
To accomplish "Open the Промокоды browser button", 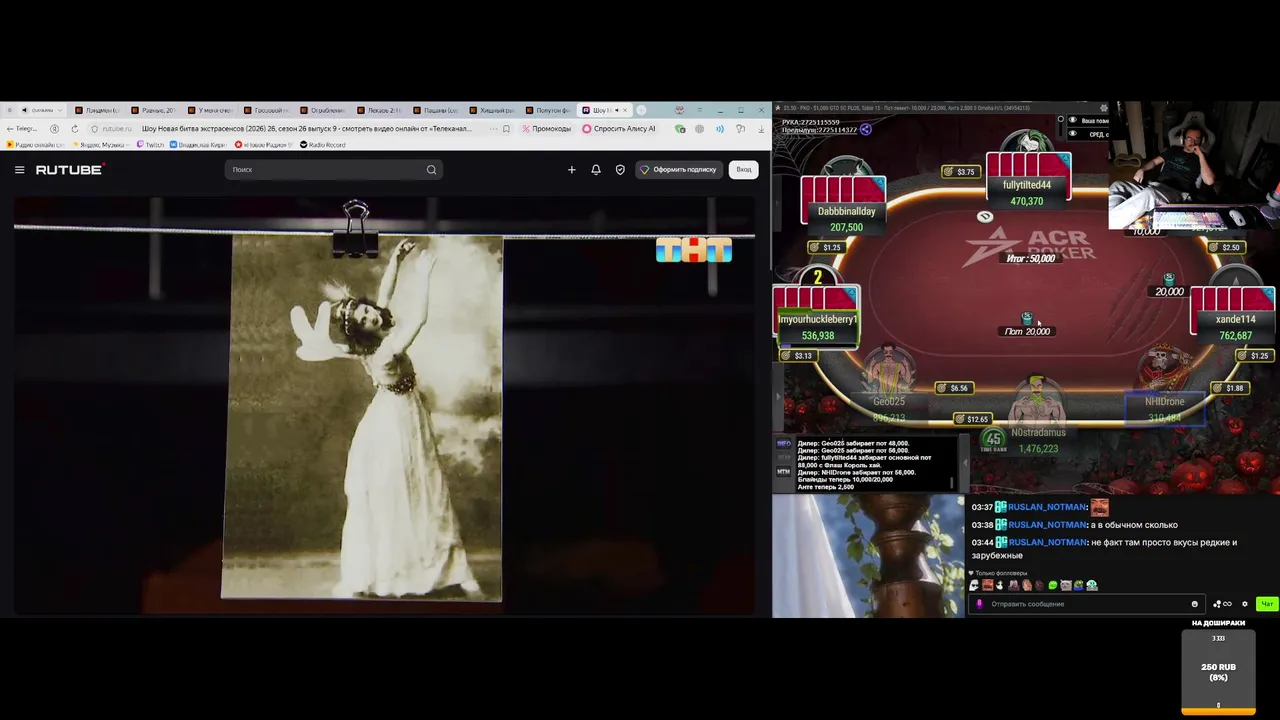I will 546,129.
